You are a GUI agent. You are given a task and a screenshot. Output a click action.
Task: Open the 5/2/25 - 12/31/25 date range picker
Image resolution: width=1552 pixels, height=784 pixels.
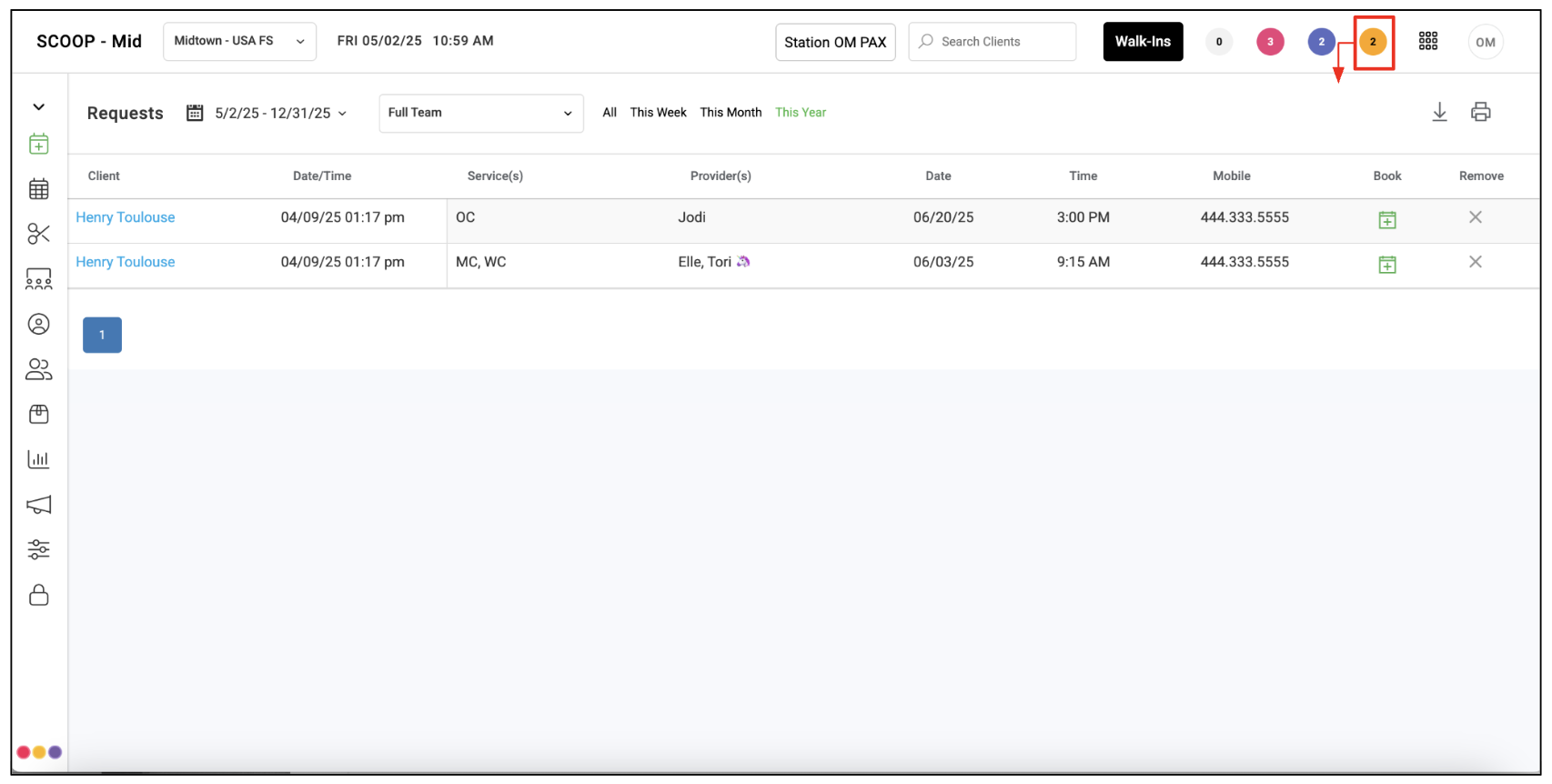point(268,113)
